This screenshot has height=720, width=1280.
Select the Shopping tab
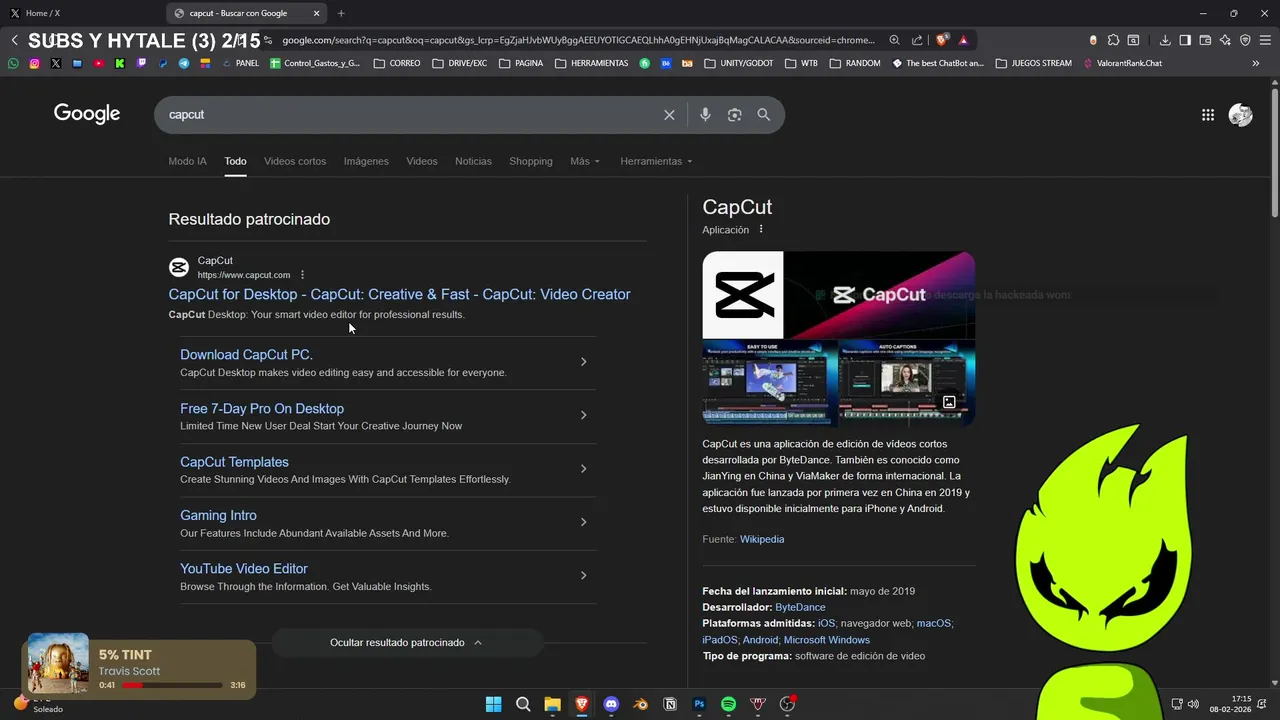(531, 161)
